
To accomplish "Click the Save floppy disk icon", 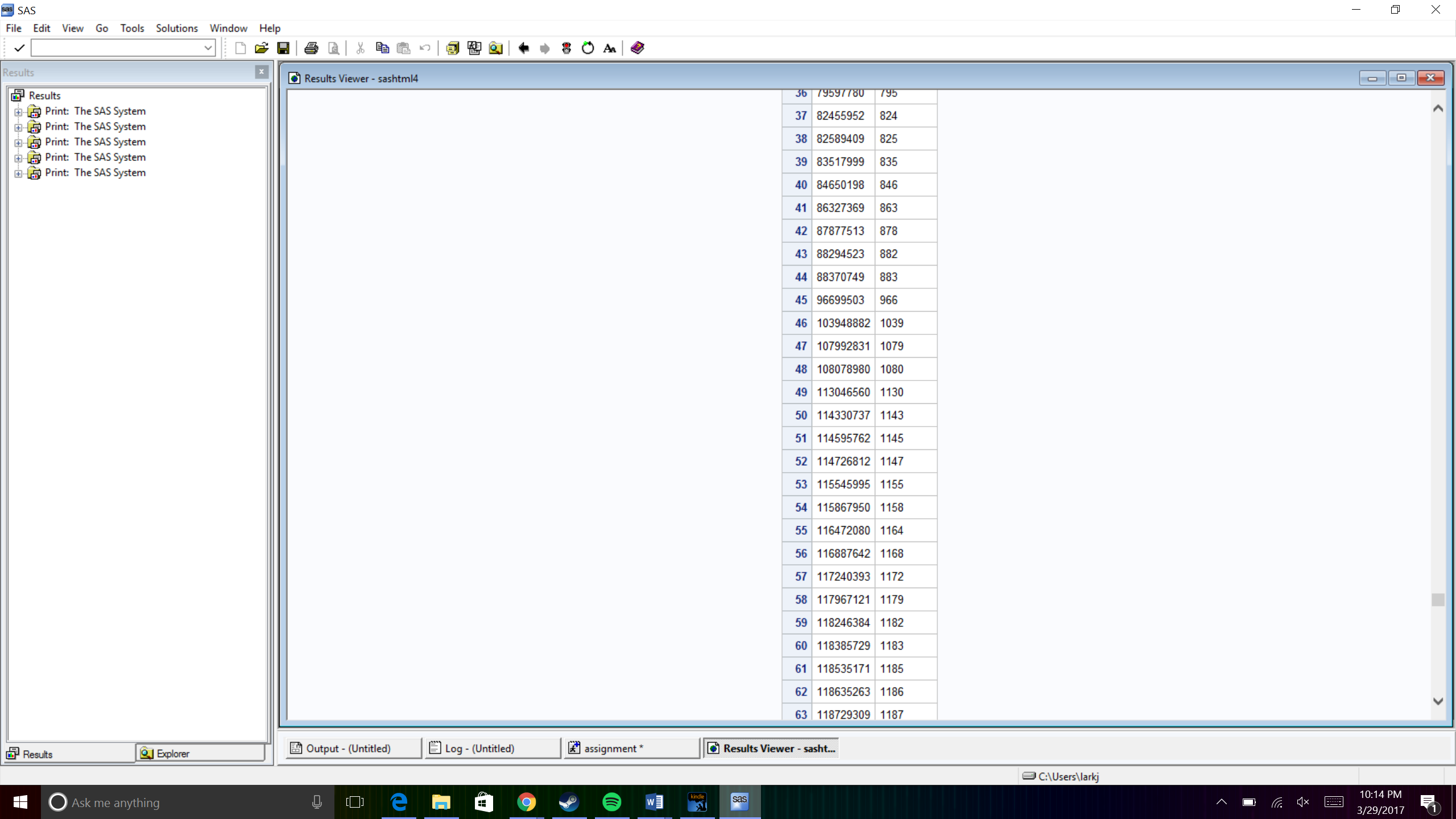I will point(283,48).
